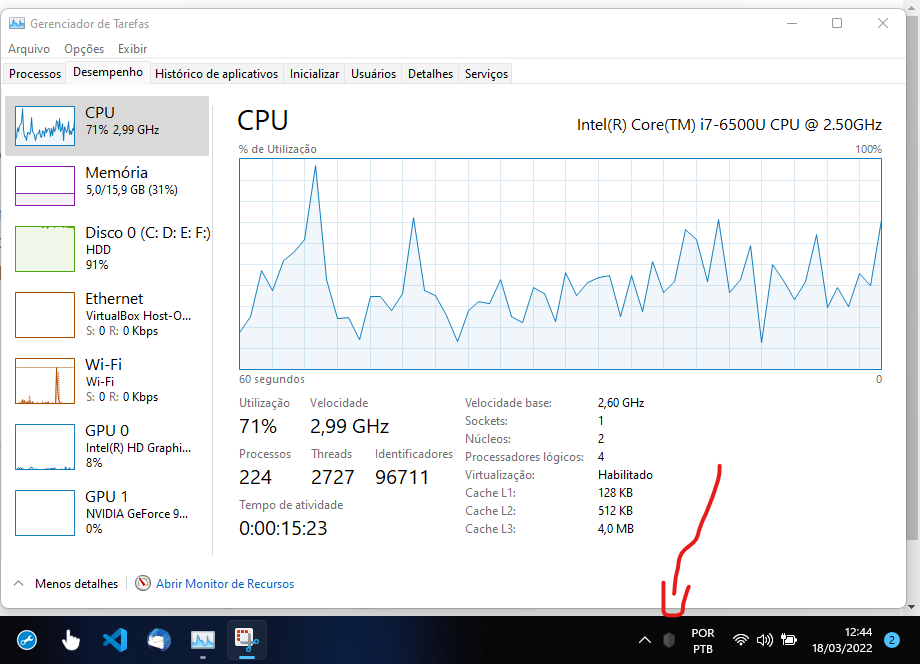
Task: Switch to the Detalhes tab
Action: tap(430, 74)
